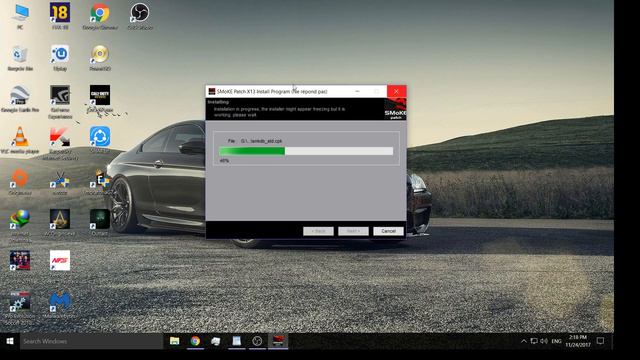Image resolution: width=640 pixels, height=360 pixels.
Task: Click the SMoKE patch logo in installer
Action: (x=395, y=109)
